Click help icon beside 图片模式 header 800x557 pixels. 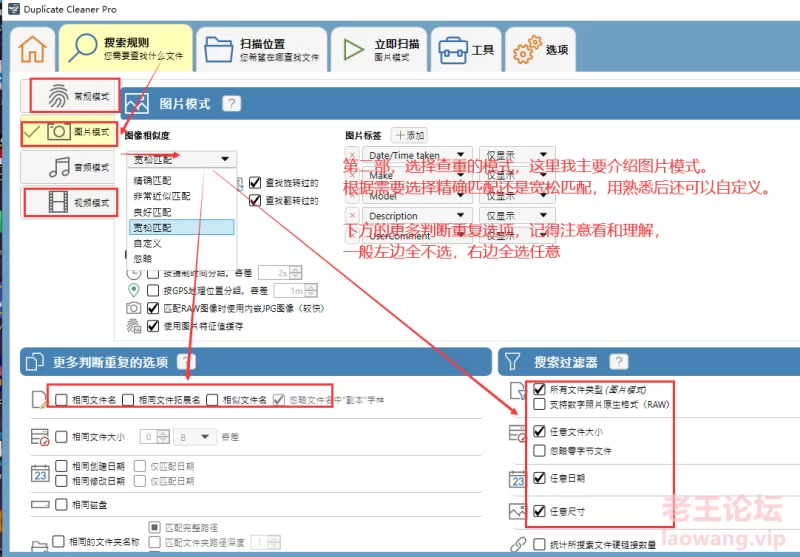click(x=232, y=104)
